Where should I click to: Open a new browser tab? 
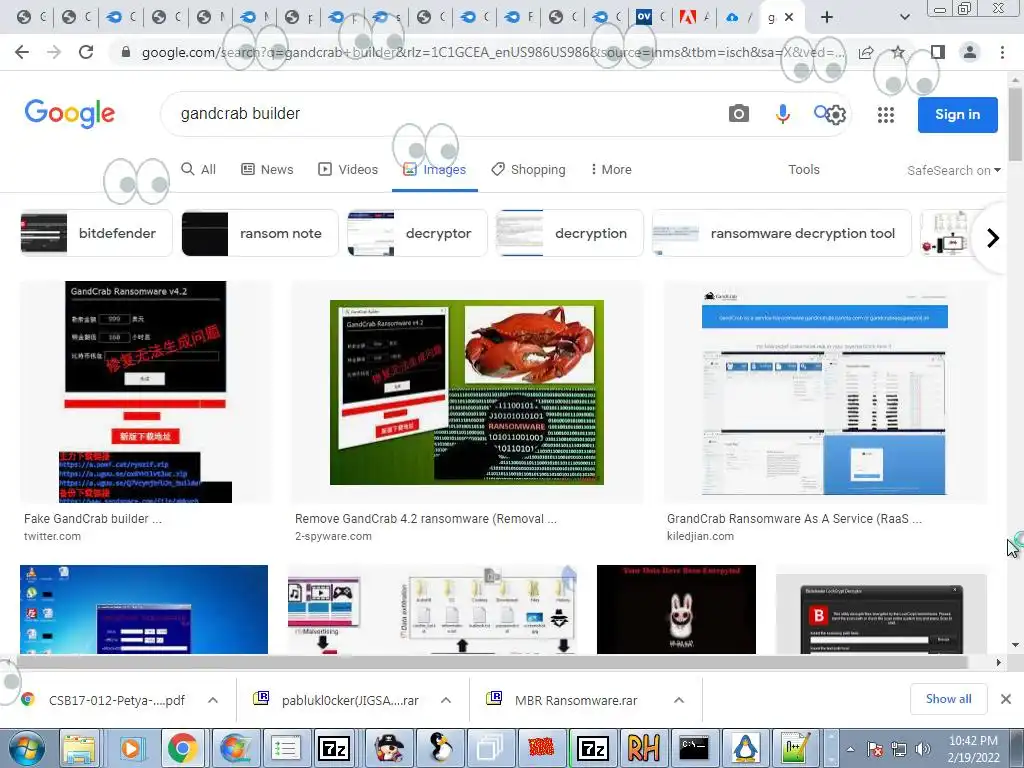coord(827,17)
